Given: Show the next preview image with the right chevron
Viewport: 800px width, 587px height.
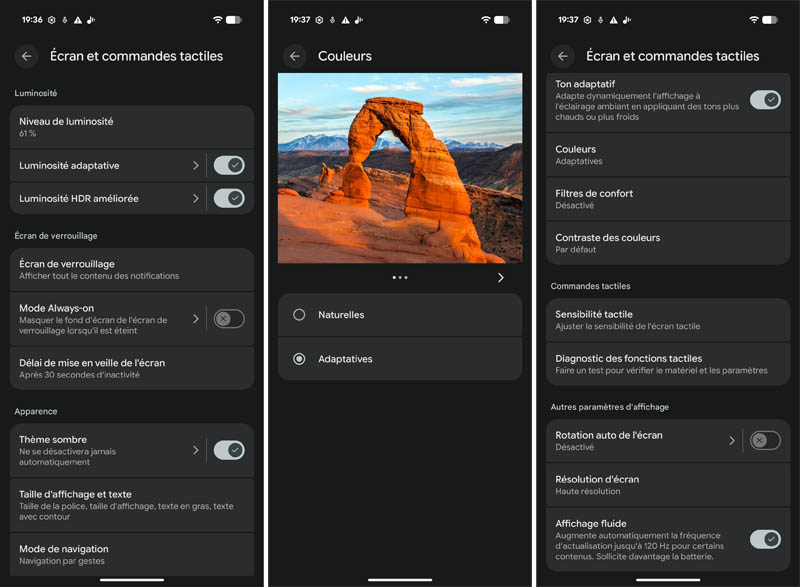Looking at the screenshot, I should pyautogui.click(x=501, y=277).
